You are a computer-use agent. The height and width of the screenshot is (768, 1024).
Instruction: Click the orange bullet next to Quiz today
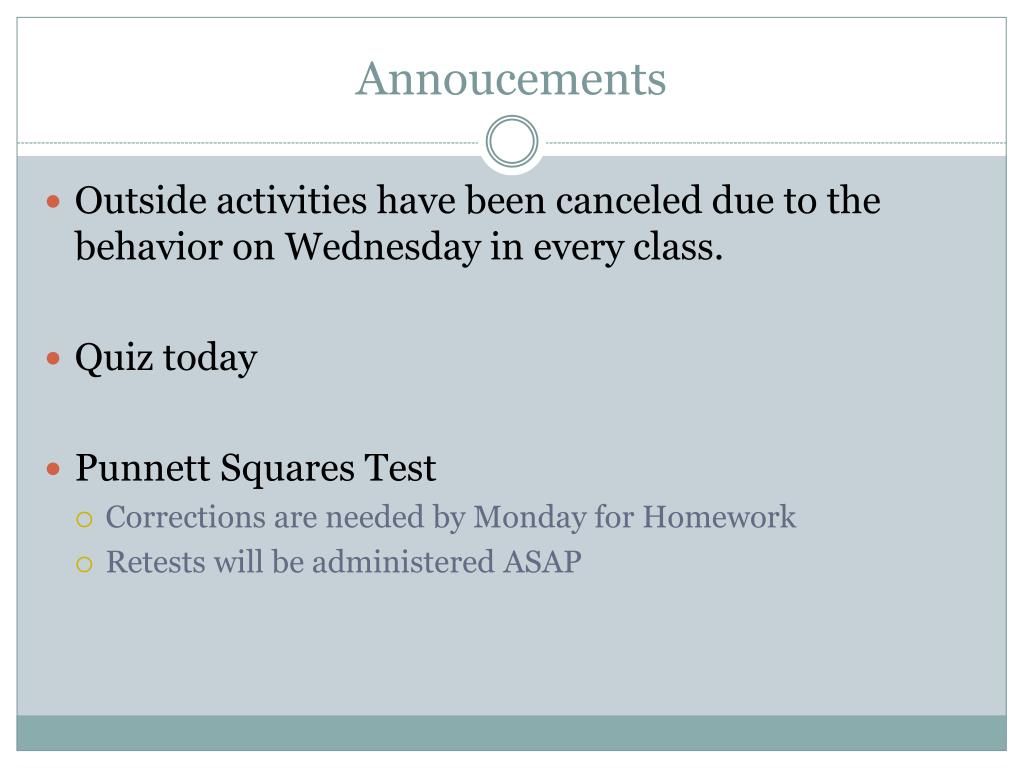[54, 358]
